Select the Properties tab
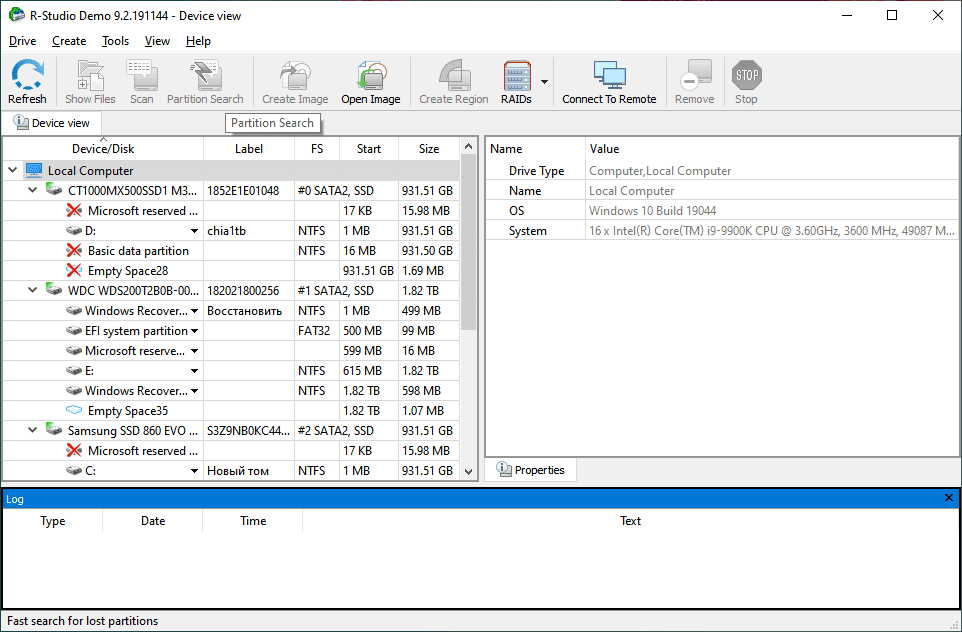This screenshot has width=962, height=632. coord(531,470)
